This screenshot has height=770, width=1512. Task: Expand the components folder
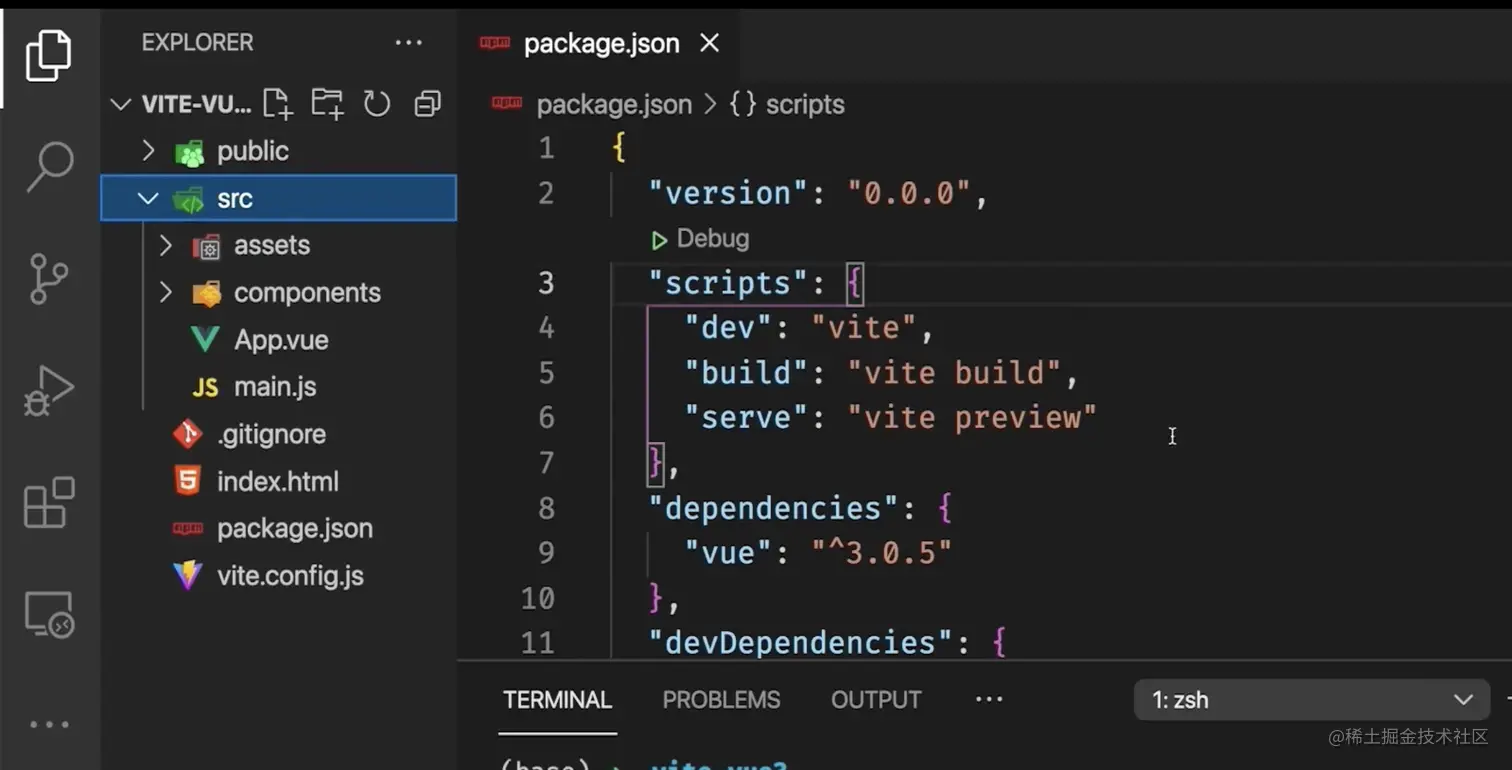pyautogui.click(x=165, y=292)
